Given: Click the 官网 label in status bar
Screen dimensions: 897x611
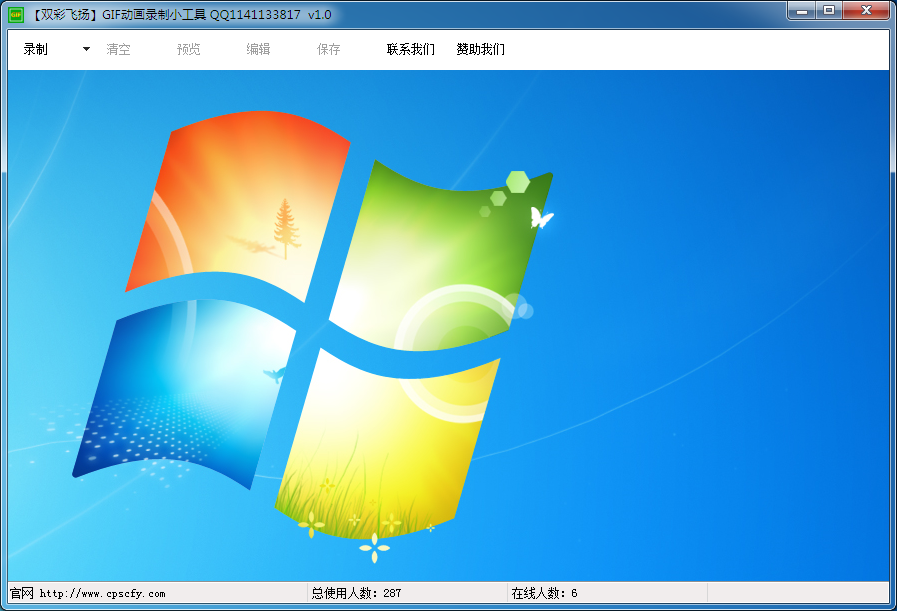Looking at the screenshot, I should [22, 593].
